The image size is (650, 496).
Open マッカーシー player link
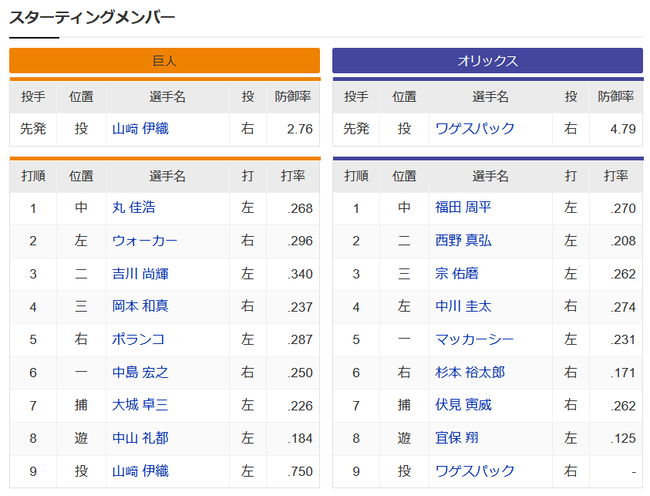click(474, 339)
